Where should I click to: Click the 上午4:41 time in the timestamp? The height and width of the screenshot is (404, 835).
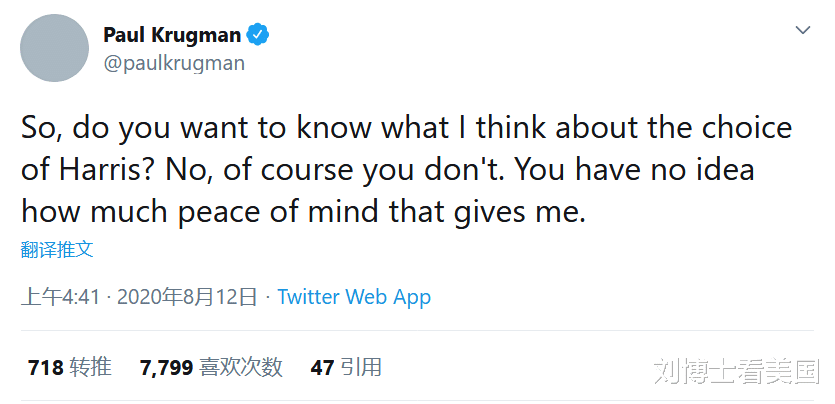(61, 297)
